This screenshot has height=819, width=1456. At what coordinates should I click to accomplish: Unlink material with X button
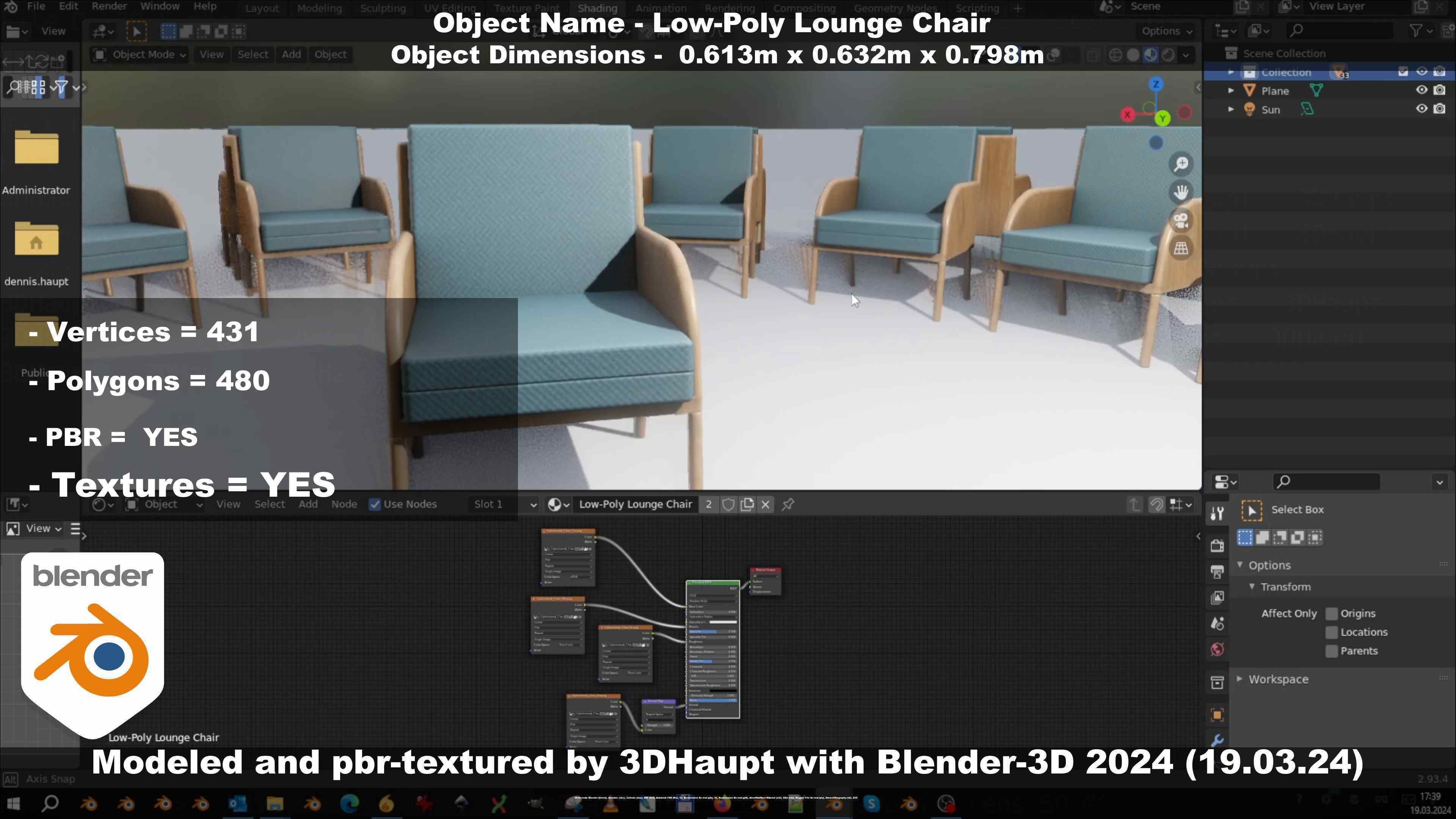(x=765, y=505)
